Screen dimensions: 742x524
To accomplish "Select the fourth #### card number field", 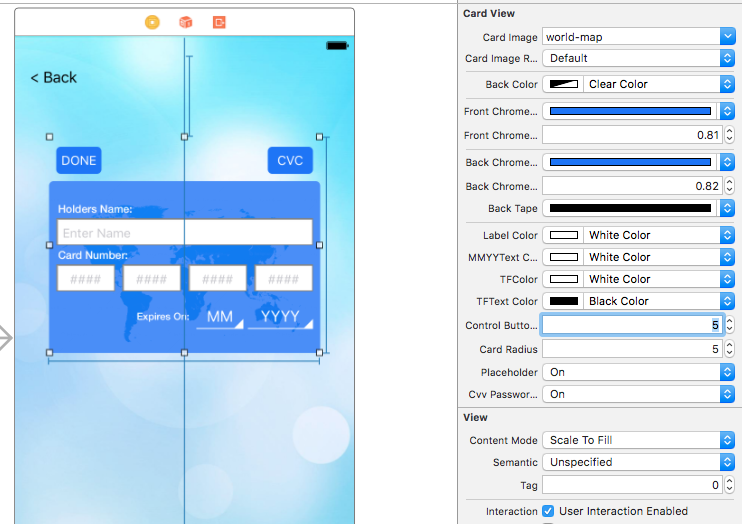I will [283, 278].
